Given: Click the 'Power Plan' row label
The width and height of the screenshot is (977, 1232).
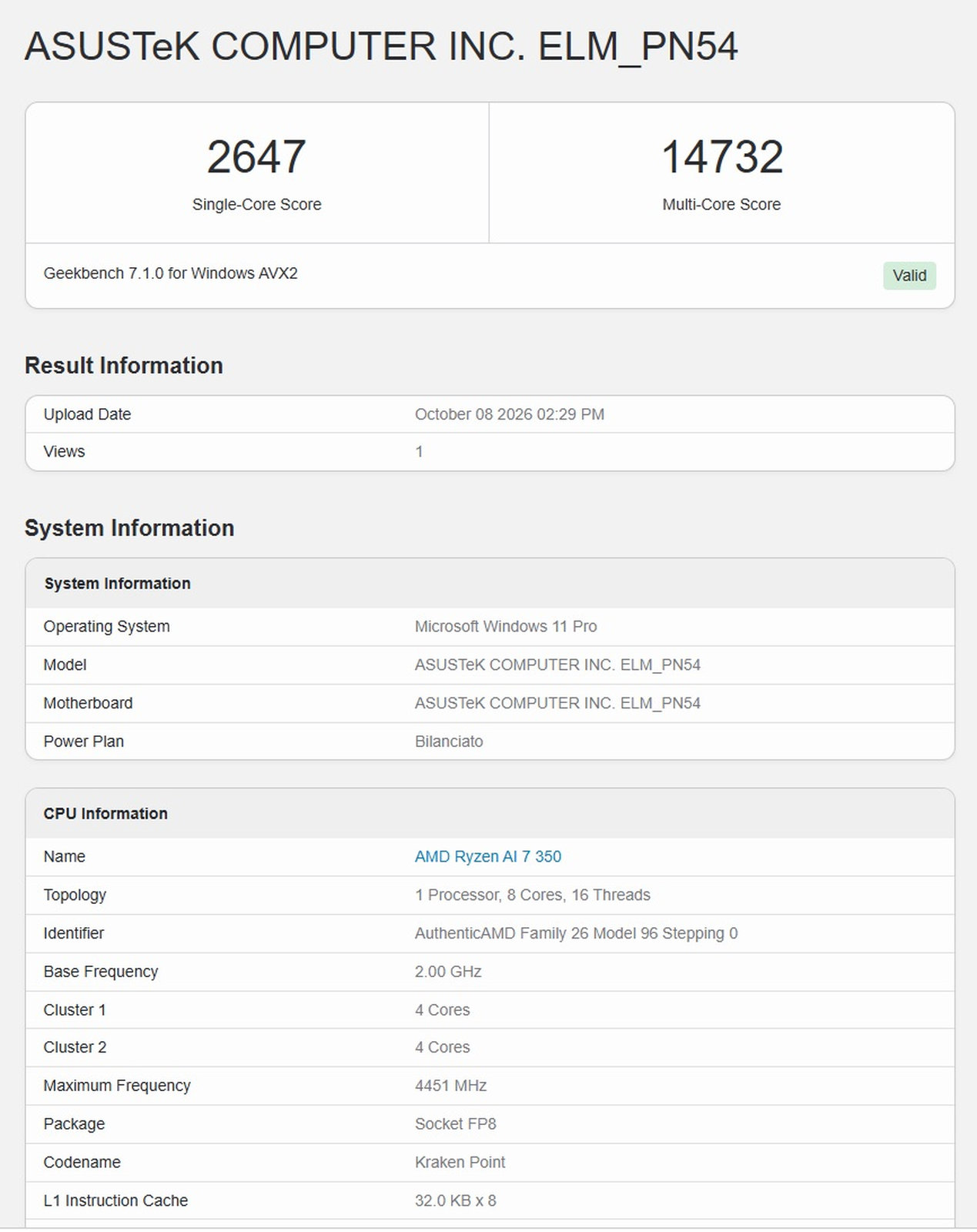Looking at the screenshot, I should [83, 742].
